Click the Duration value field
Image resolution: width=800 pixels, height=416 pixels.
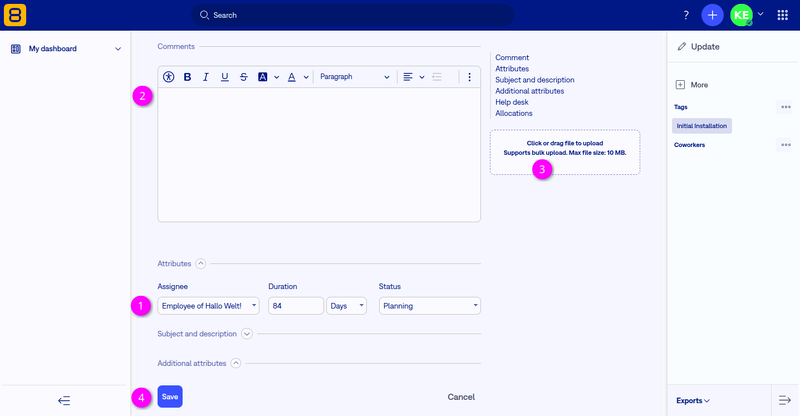click(x=296, y=306)
